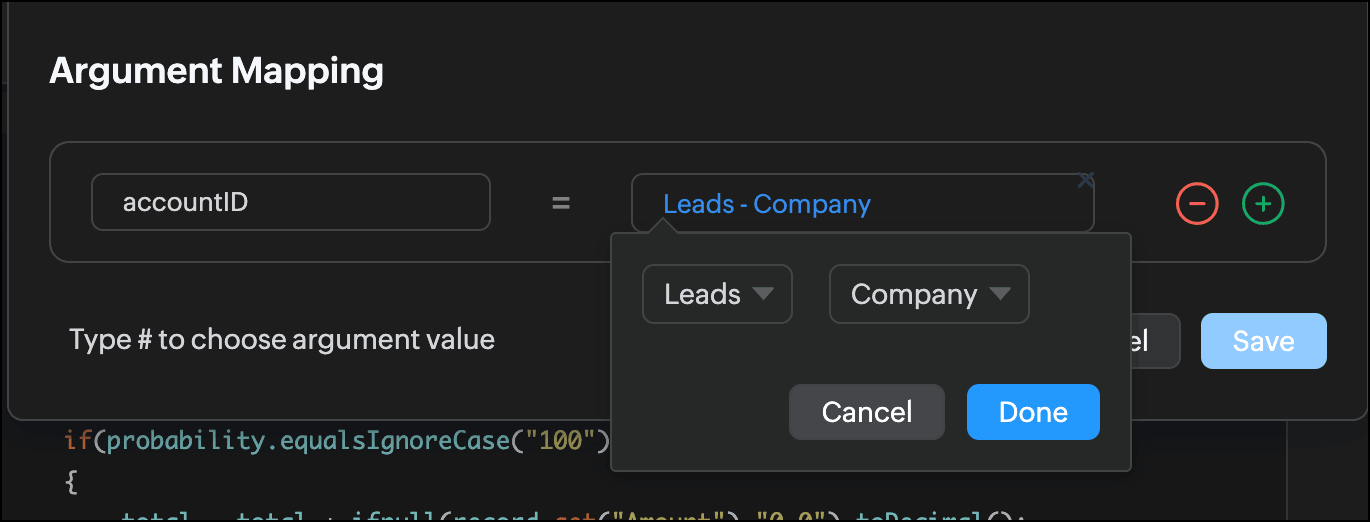Image resolution: width=1370 pixels, height=522 pixels.
Task: Click the "Type # to choose argument value" hint
Action: (282, 340)
